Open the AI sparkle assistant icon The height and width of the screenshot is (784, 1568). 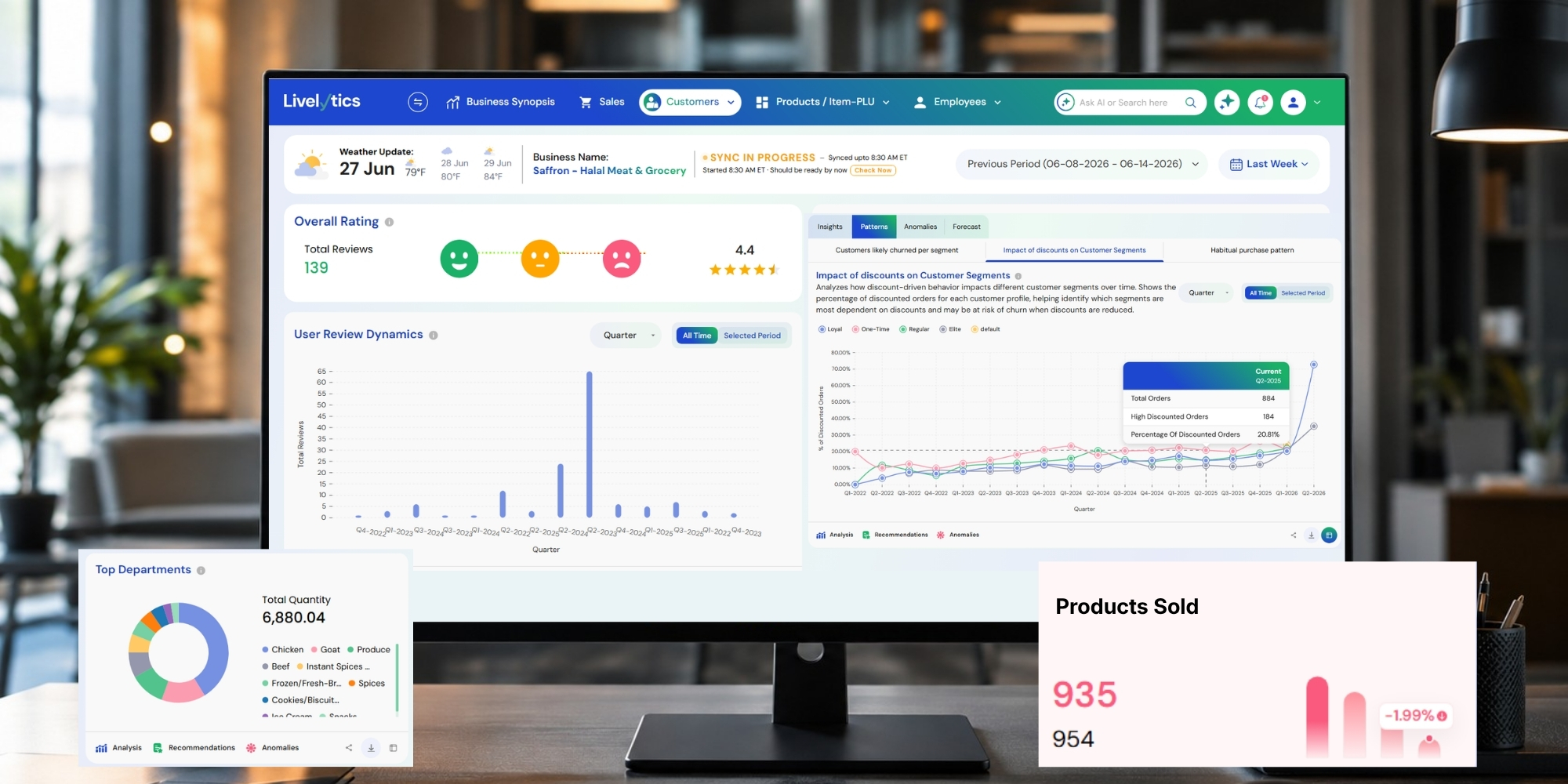pyautogui.click(x=1227, y=102)
